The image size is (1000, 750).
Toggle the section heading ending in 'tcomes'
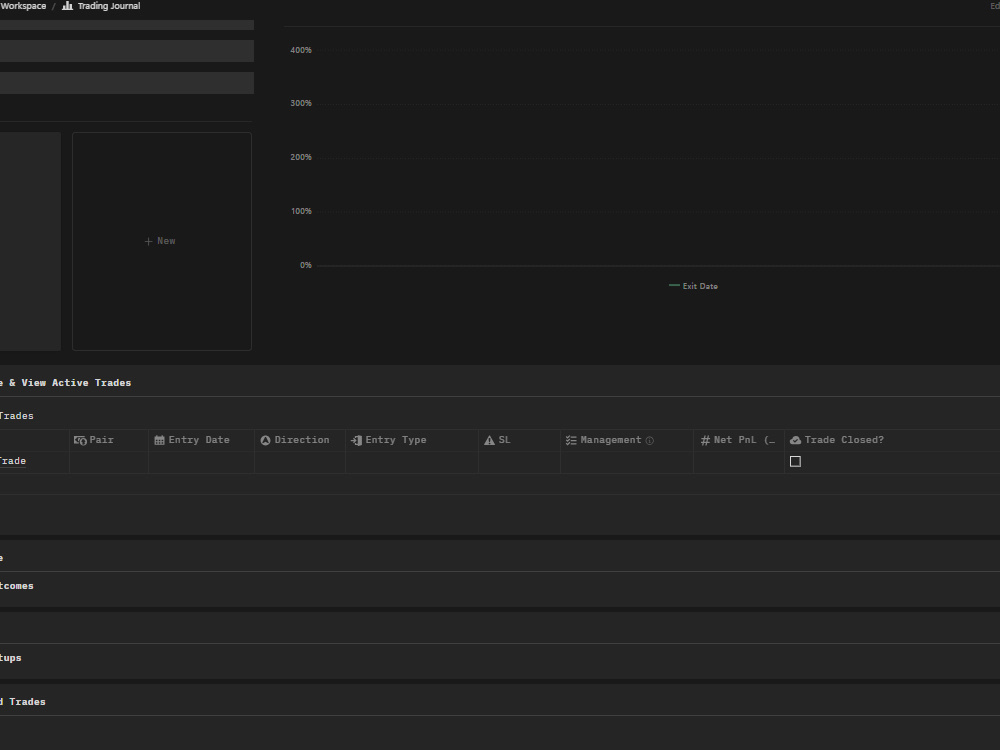17,586
